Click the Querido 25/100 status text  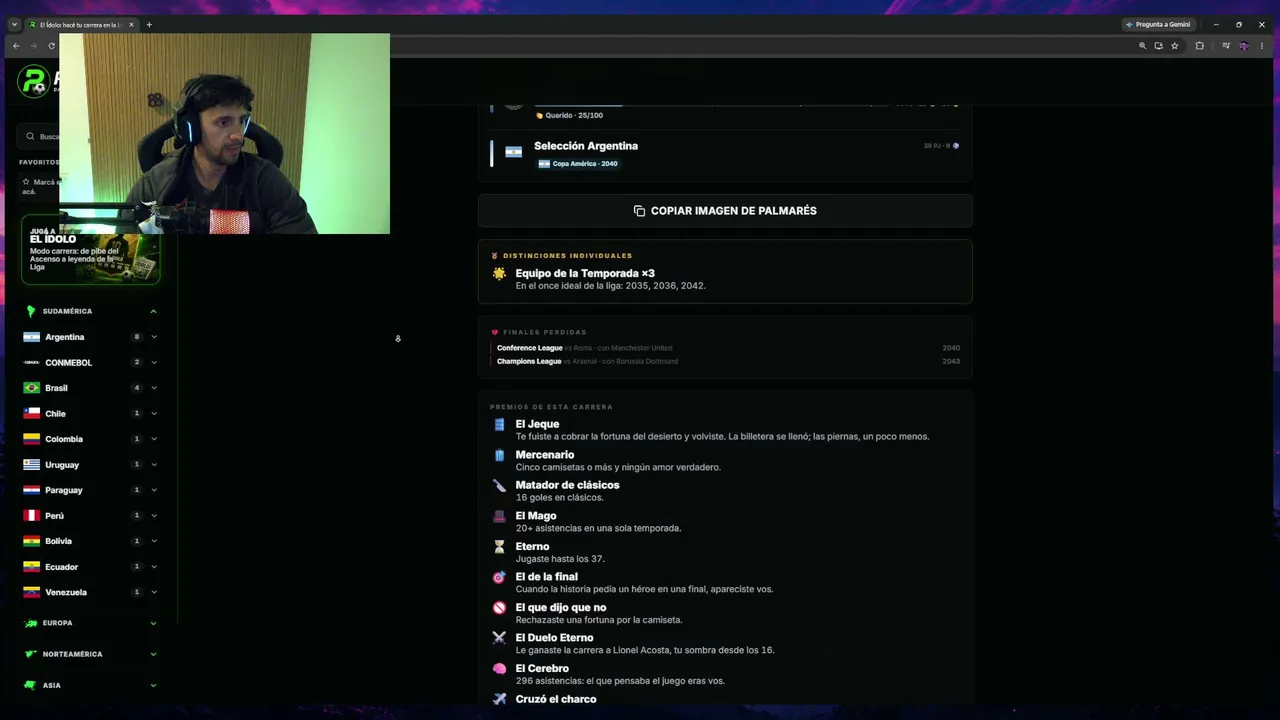(574, 115)
